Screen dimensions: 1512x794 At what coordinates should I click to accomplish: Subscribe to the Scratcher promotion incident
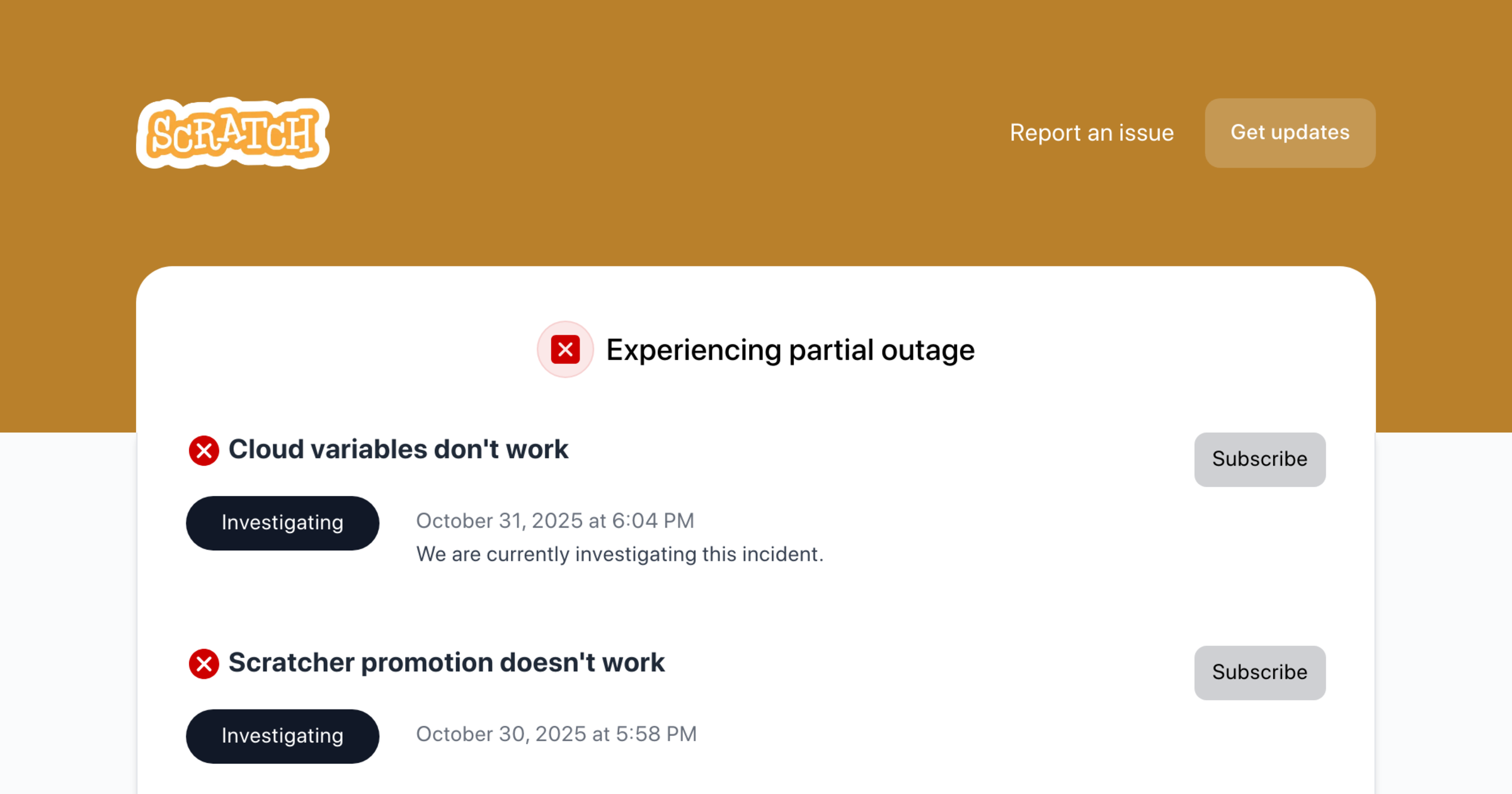tap(1259, 672)
